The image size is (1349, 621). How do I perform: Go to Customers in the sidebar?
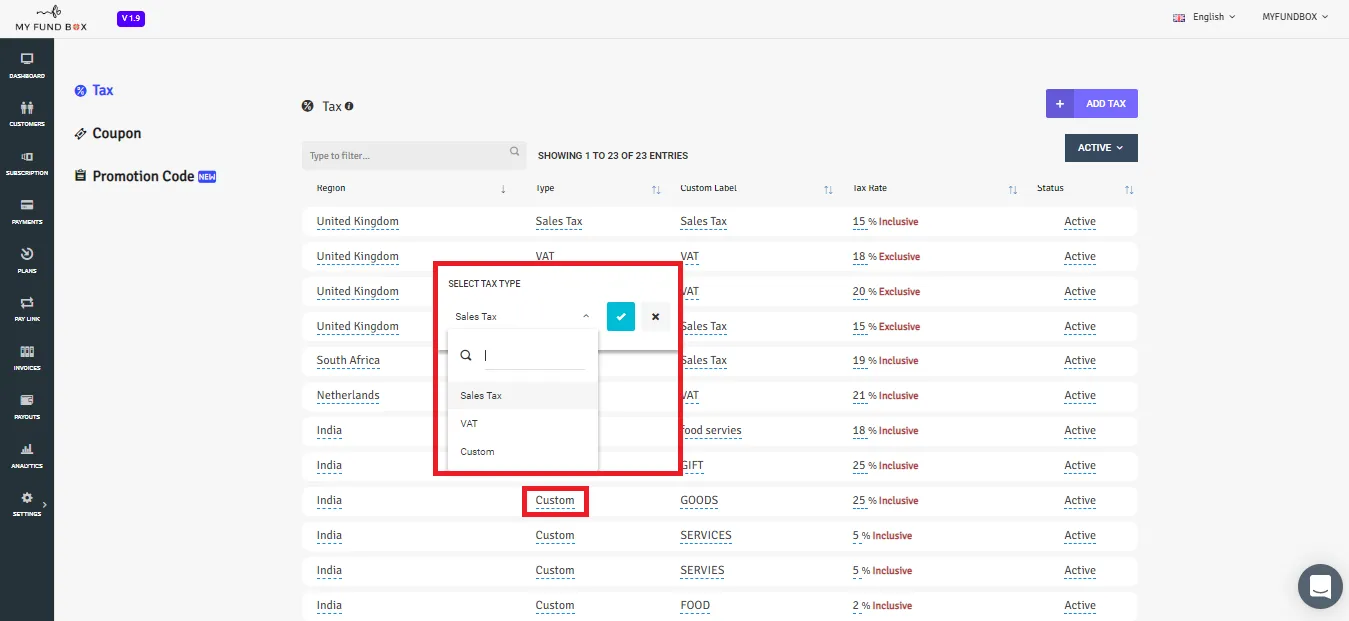(x=27, y=113)
